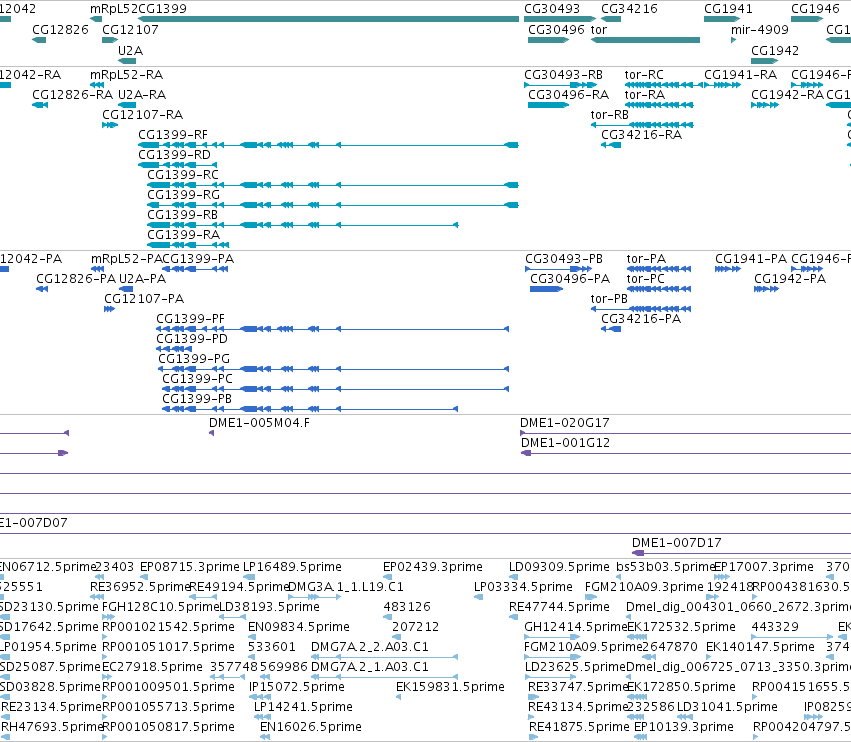Open EST EP02439.3prime
Image resolution: width=851 pixels, height=742 pixels.
coord(433,567)
